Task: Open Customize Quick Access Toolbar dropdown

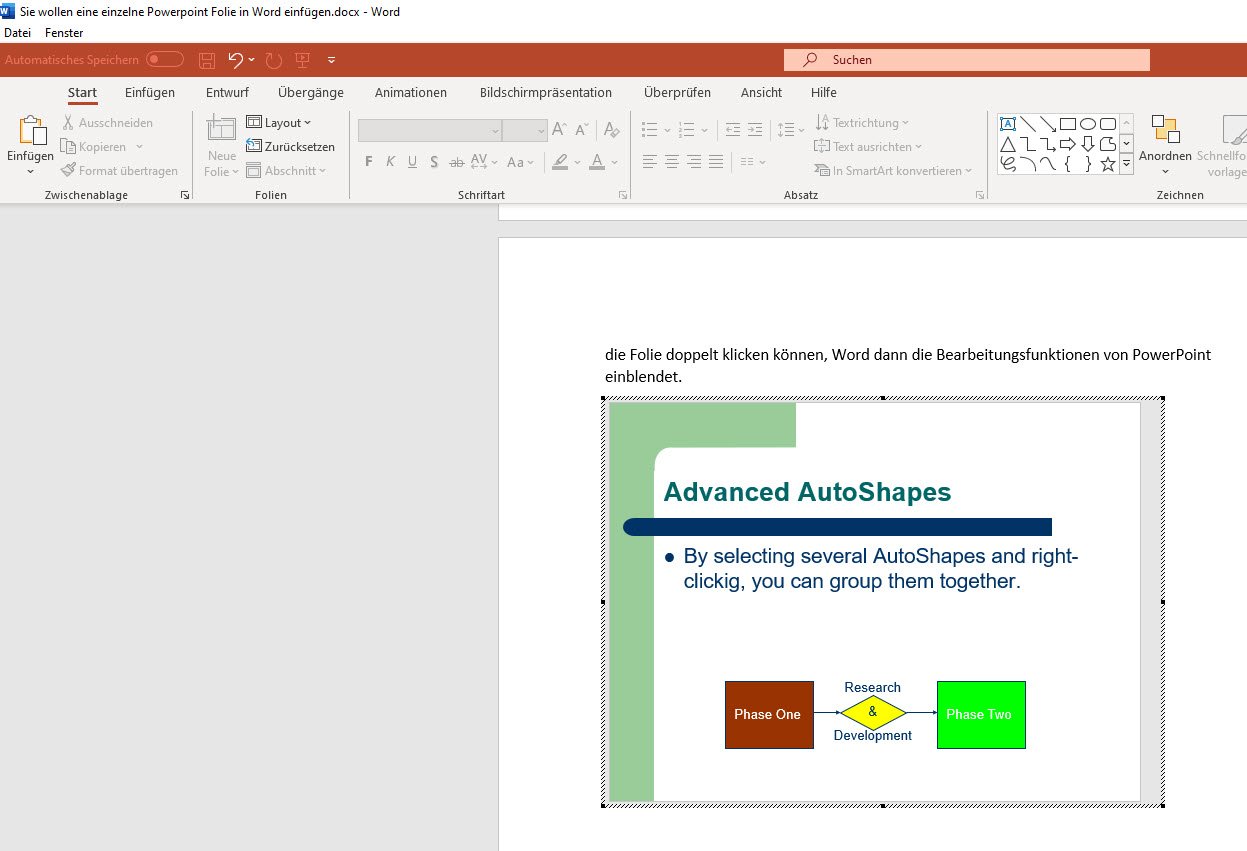Action: [332, 60]
